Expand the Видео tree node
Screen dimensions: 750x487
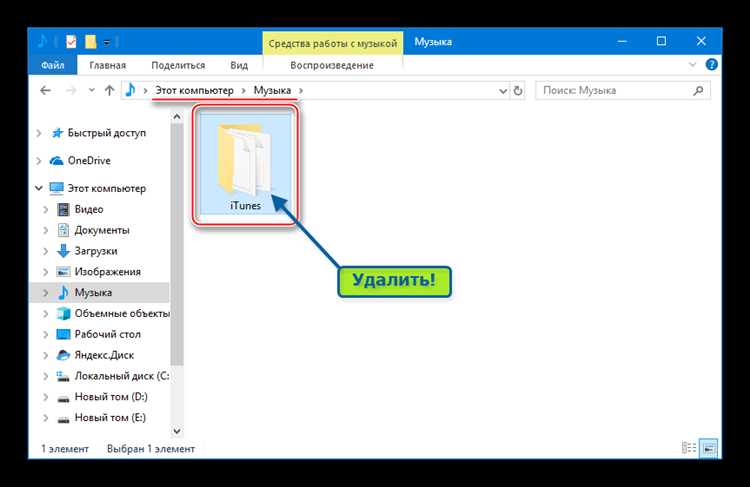tap(45, 210)
